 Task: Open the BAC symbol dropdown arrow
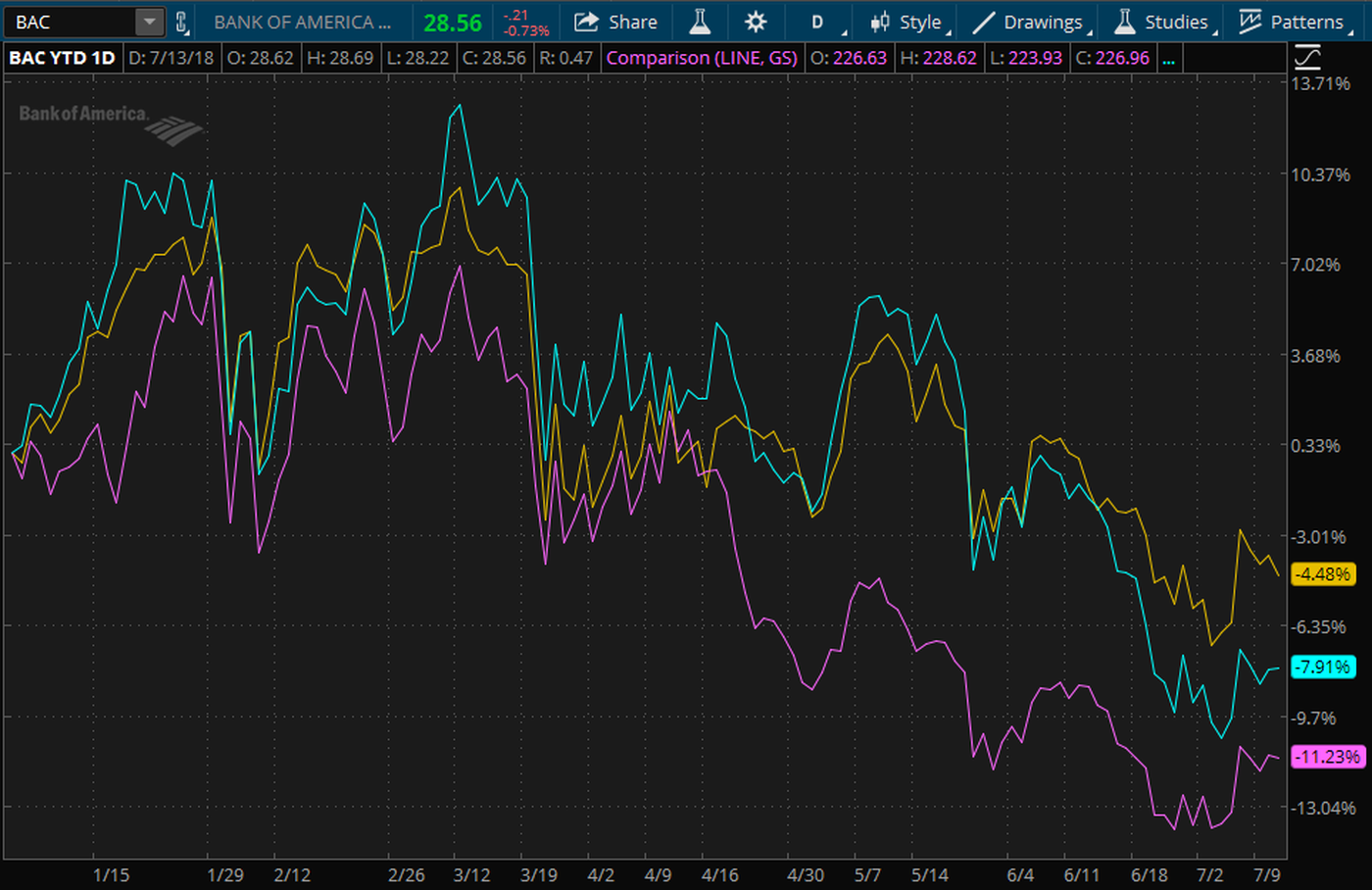click(149, 22)
